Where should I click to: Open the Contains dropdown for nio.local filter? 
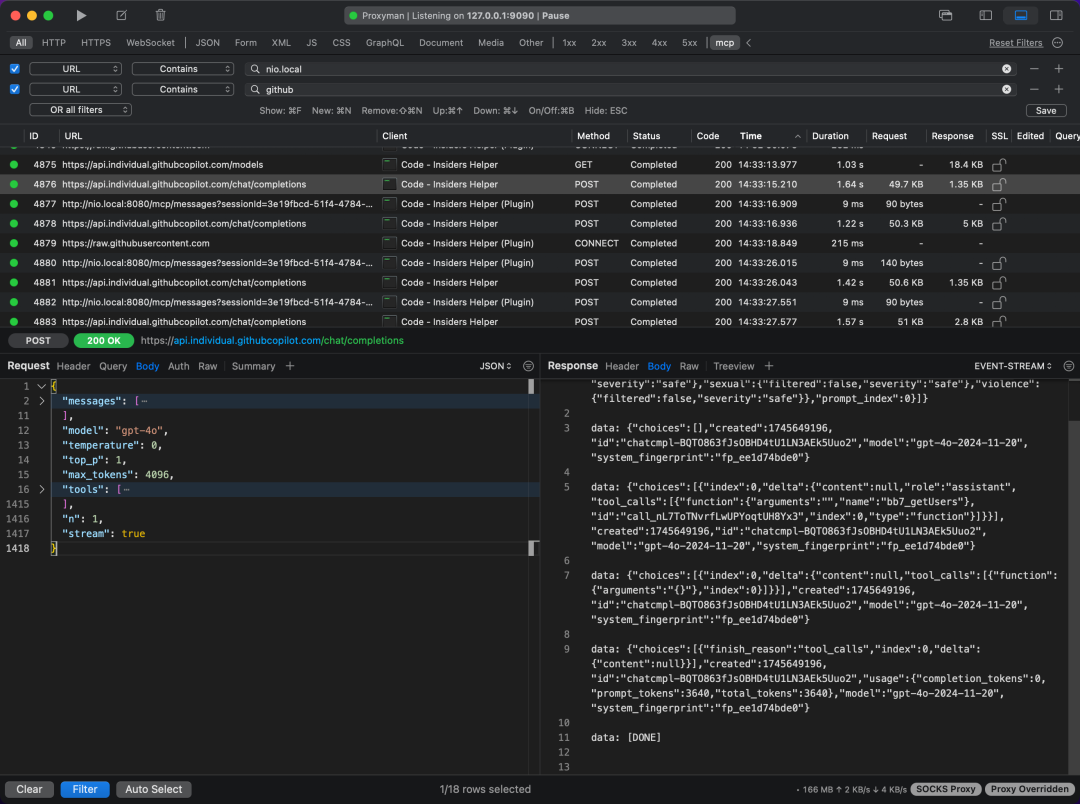(184, 69)
